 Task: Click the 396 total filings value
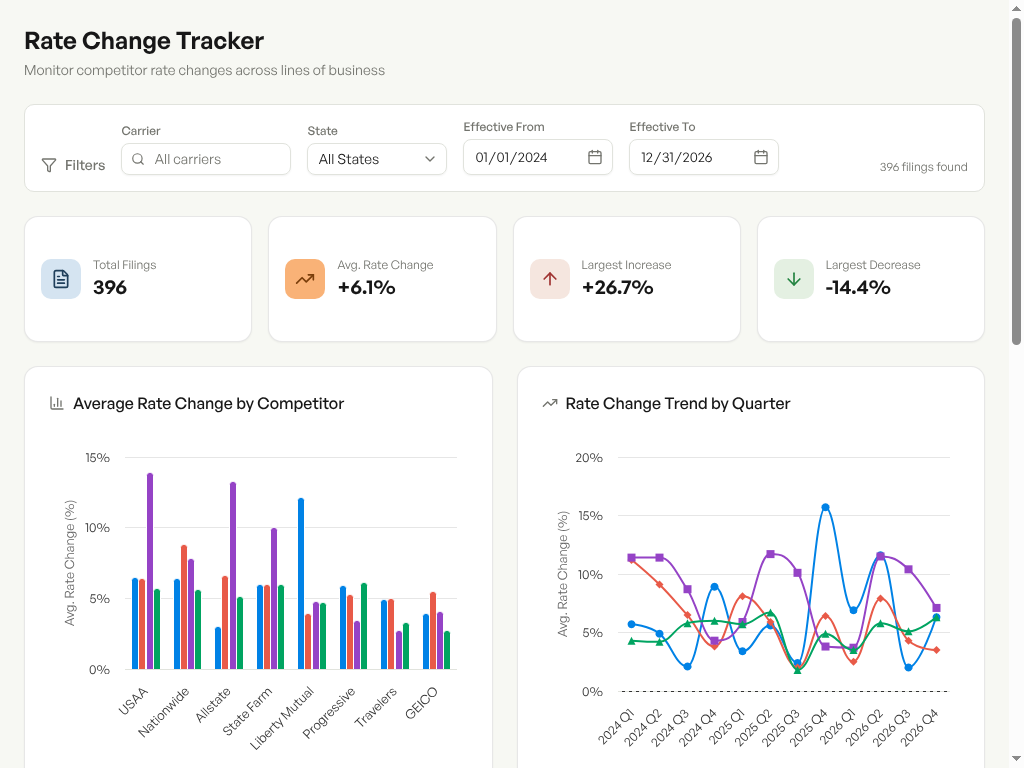(x=110, y=287)
